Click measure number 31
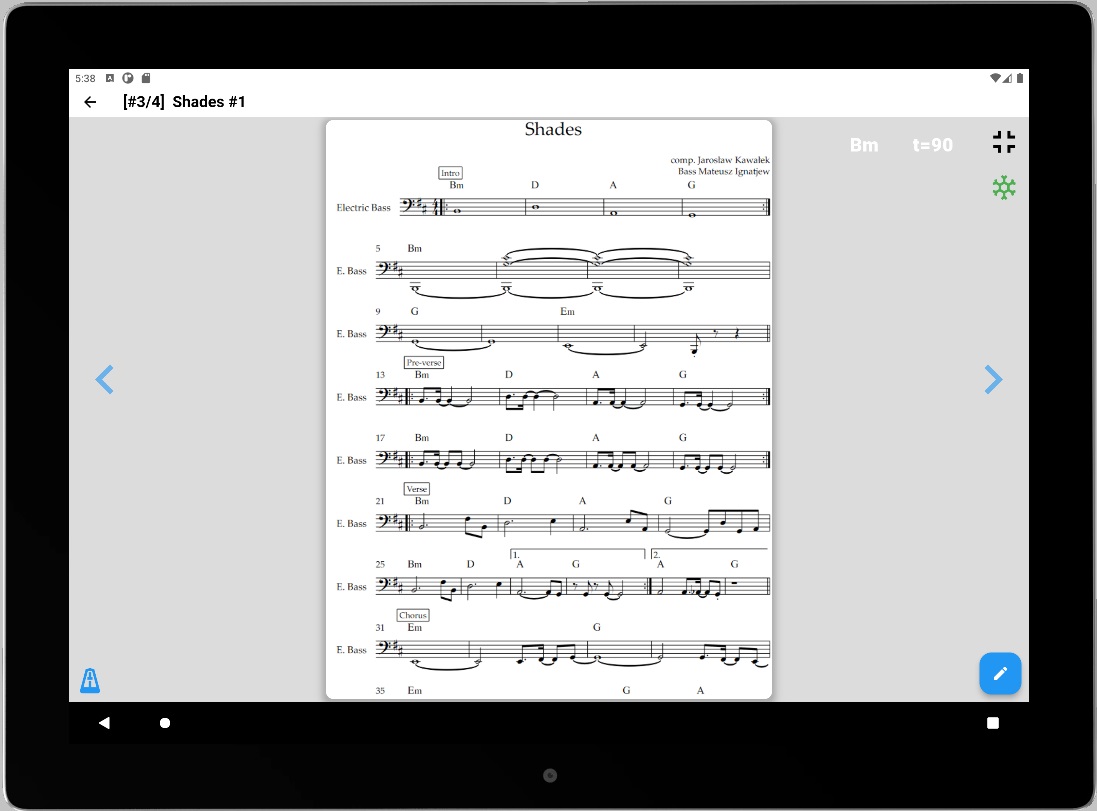 [380, 628]
